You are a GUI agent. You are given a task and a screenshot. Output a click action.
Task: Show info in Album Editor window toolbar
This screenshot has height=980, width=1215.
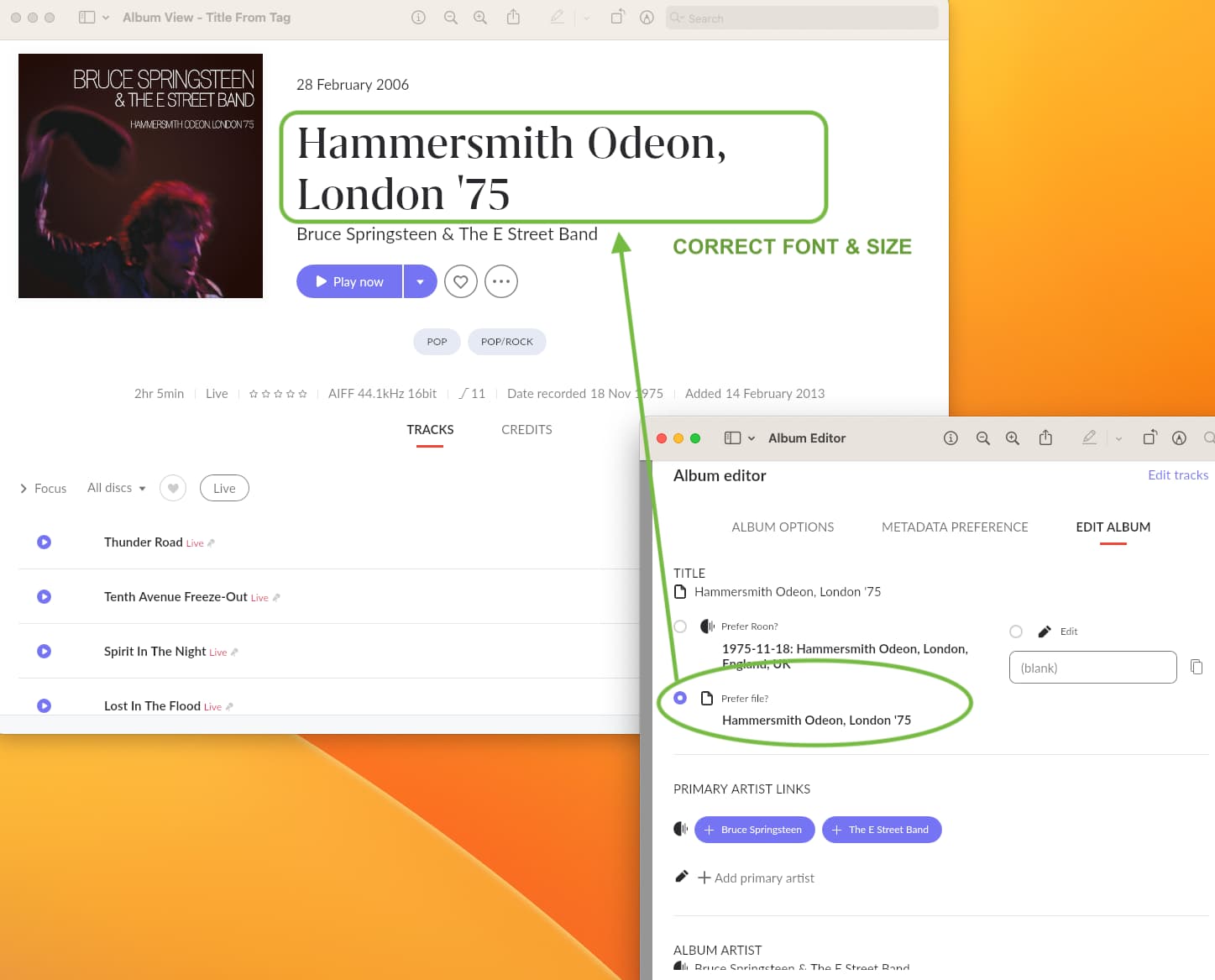pos(951,438)
